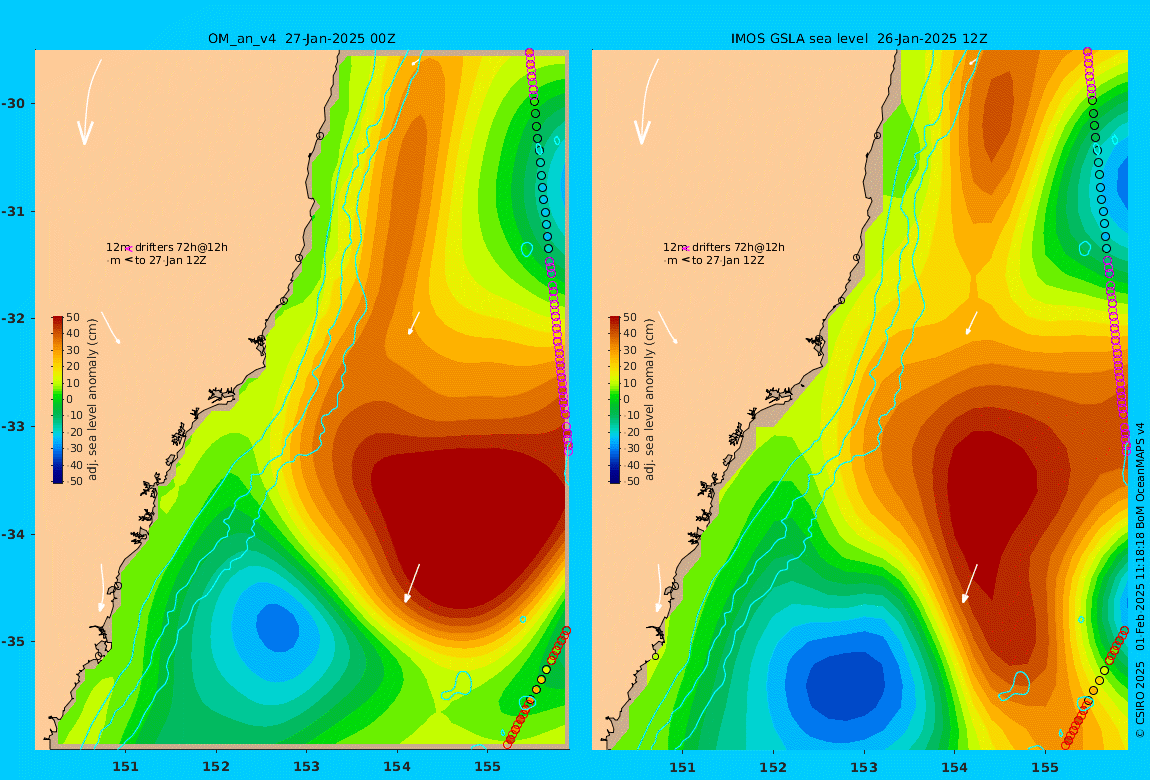The height and width of the screenshot is (780, 1150).
Task: Click longitude 153 under the left map
Action: click(x=307, y=767)
